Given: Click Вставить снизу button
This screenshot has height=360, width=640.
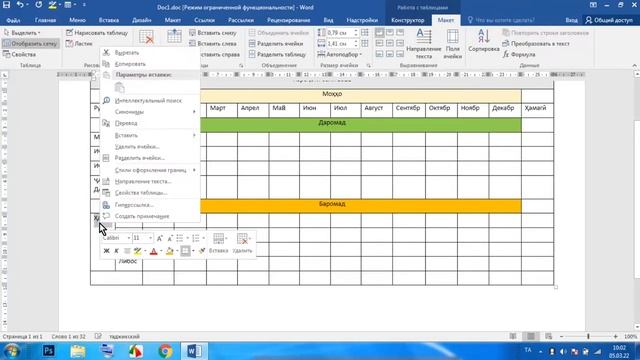Looking at the screenshot, I should pyautogui.click(x=213, y=33).
